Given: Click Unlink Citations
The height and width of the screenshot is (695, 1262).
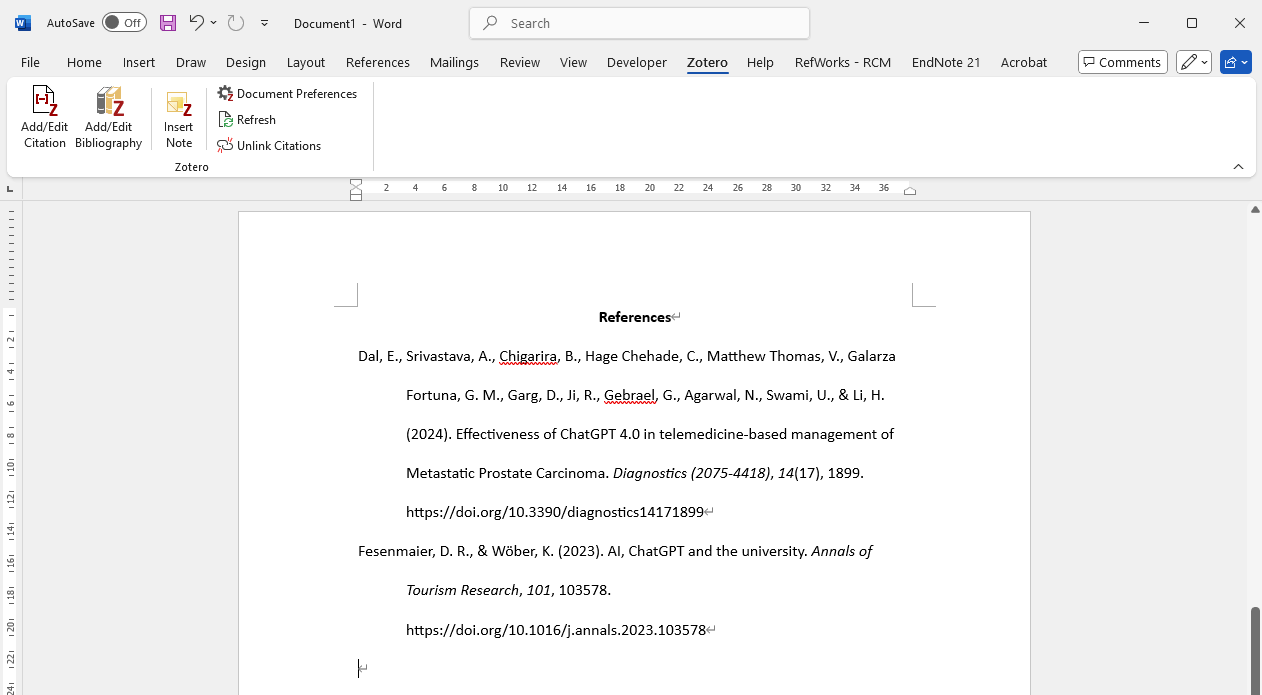Looking at the screenshot, I should 269,146.
